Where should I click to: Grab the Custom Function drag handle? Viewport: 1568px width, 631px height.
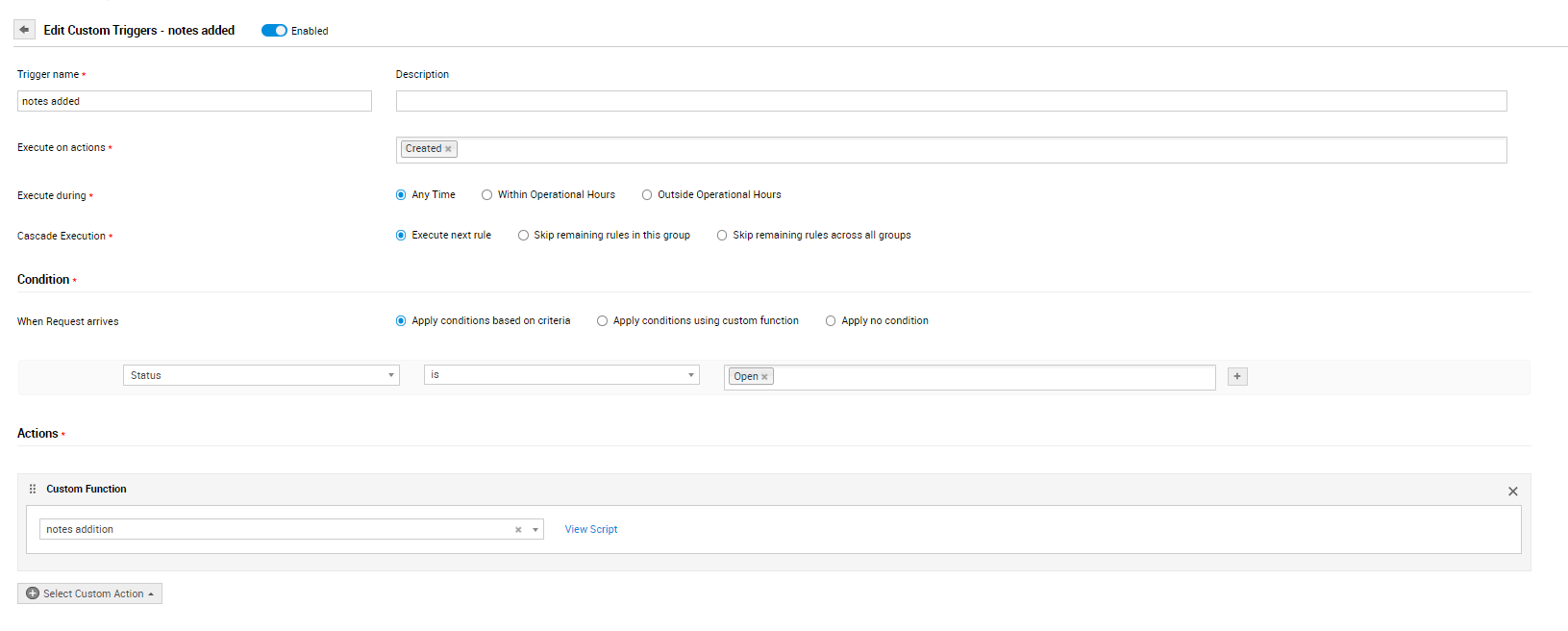tap(33, 489)
